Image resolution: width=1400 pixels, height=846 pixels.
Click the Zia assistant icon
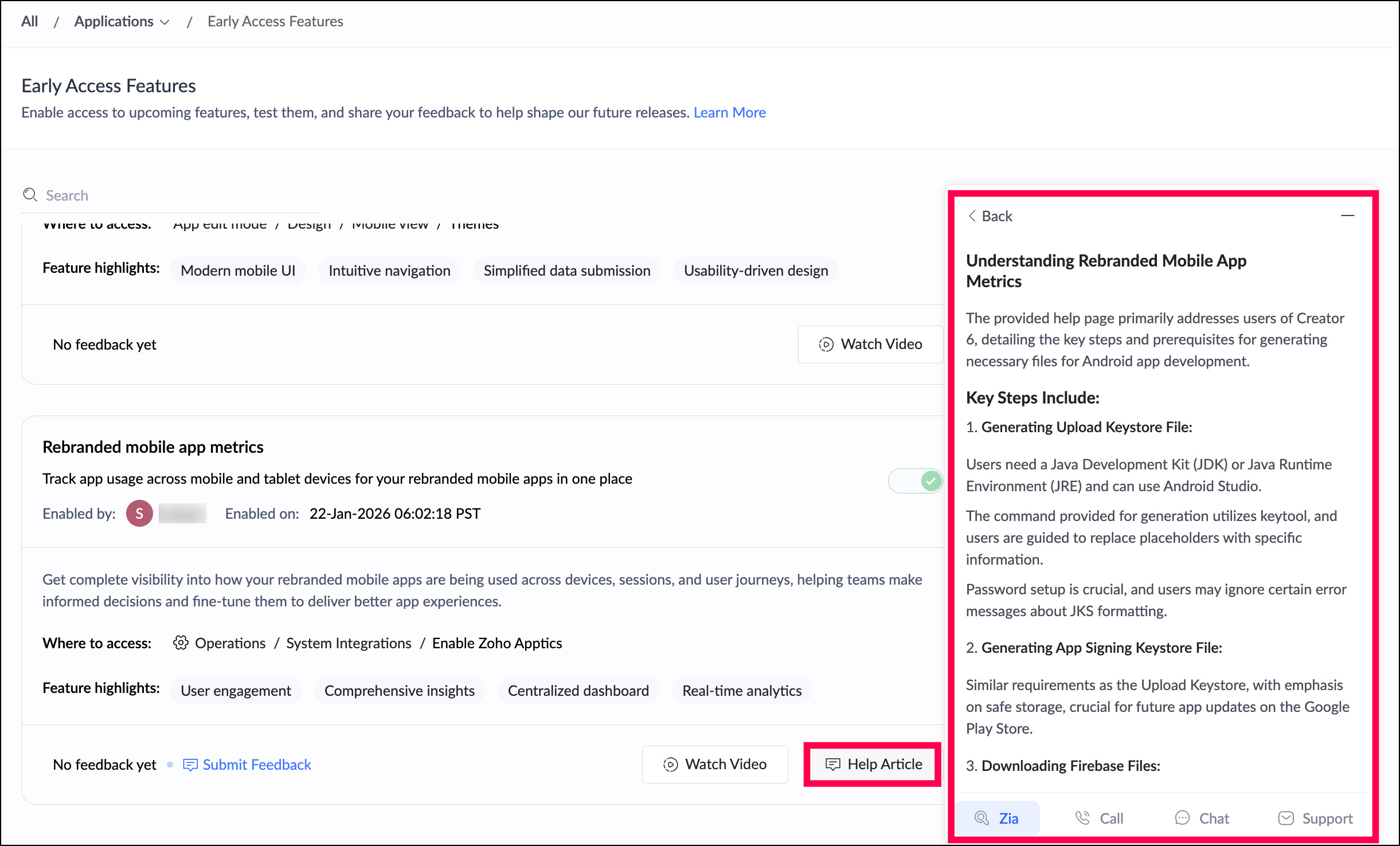981,818
